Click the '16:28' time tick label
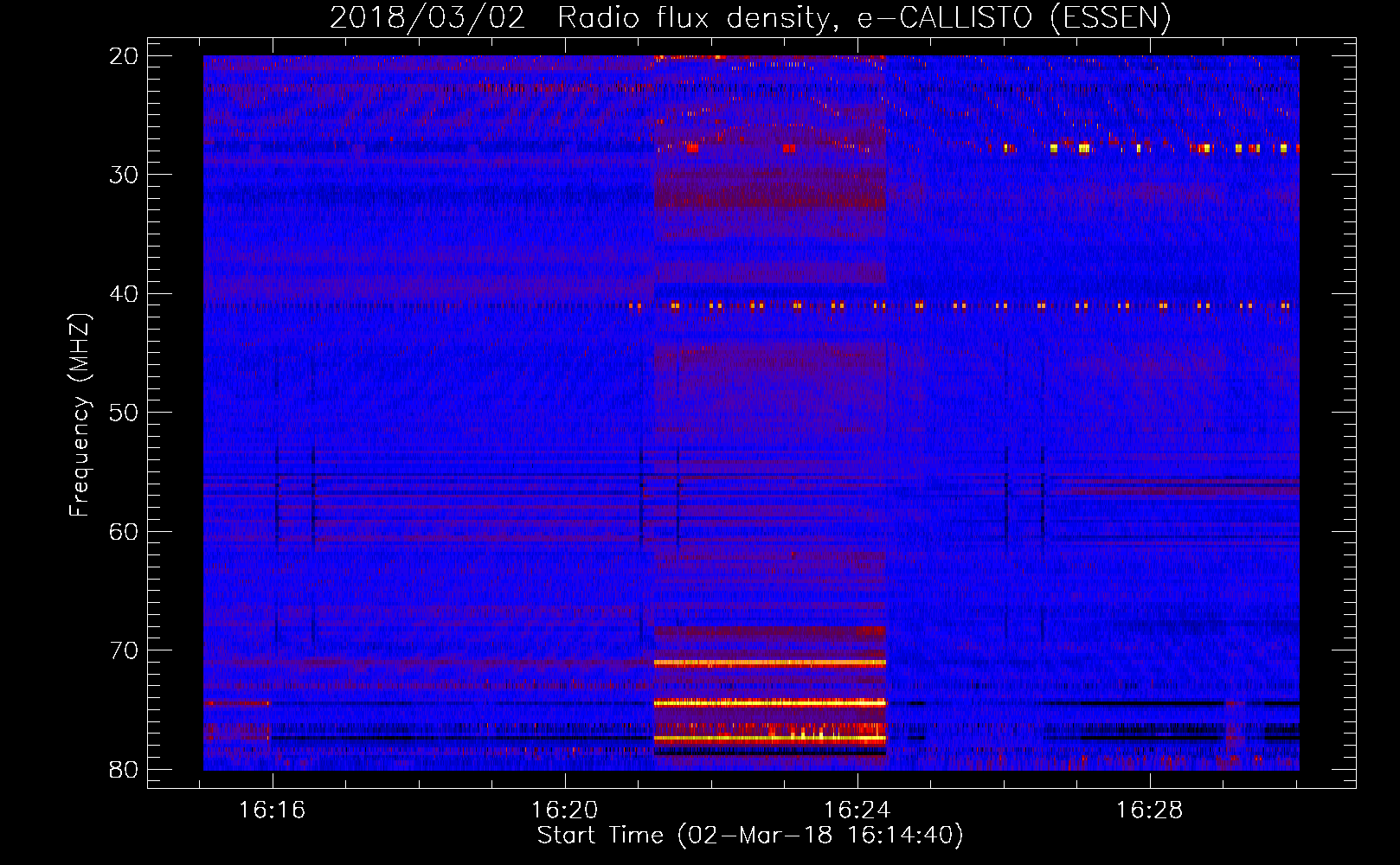This screenshot has width=1400, height=865. pyautogui.click(x=1149, y=811)
